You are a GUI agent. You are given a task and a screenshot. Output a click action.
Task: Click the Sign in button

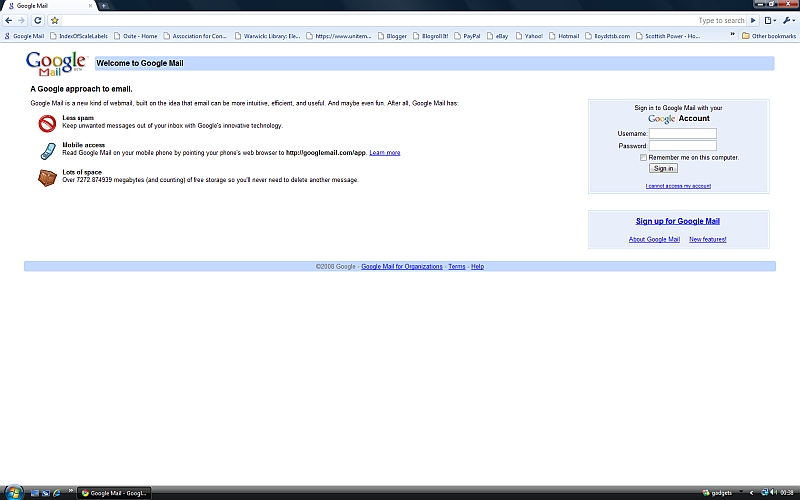pos(663,168)
